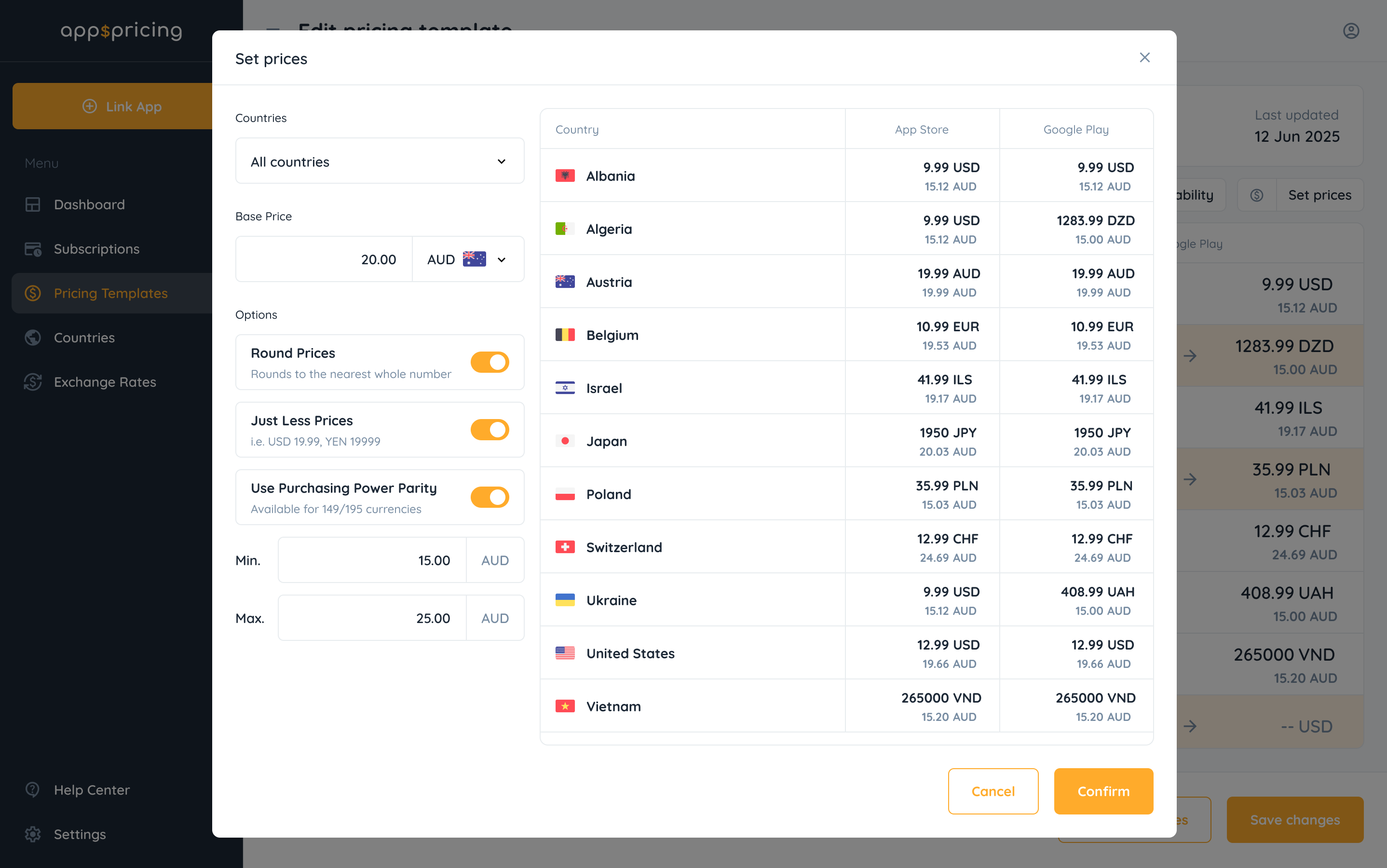Click the Exchange Rates icon
This screenshot has width=1387, height=868.
[33, 382]
